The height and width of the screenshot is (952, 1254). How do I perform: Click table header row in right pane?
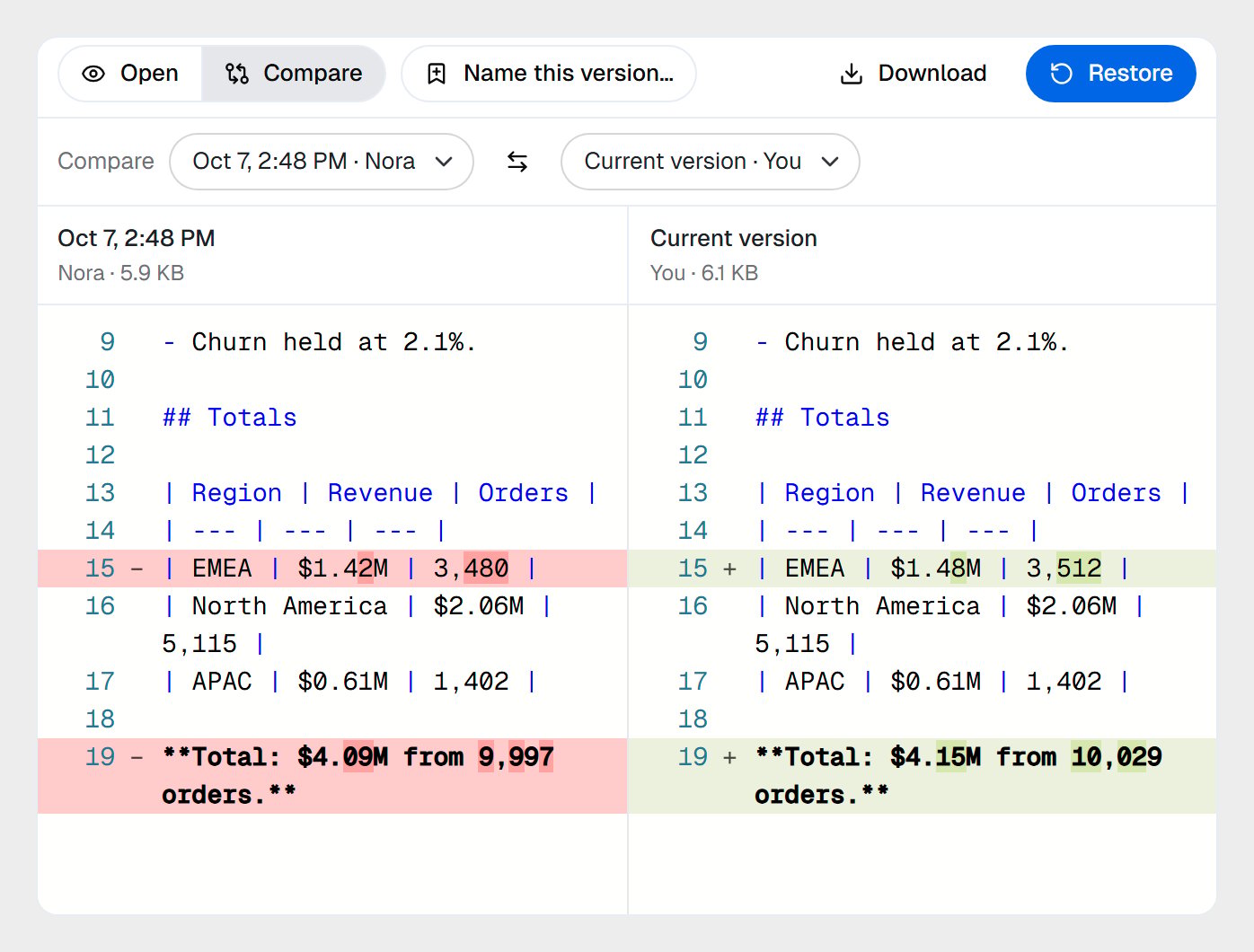tap(923, 493)
